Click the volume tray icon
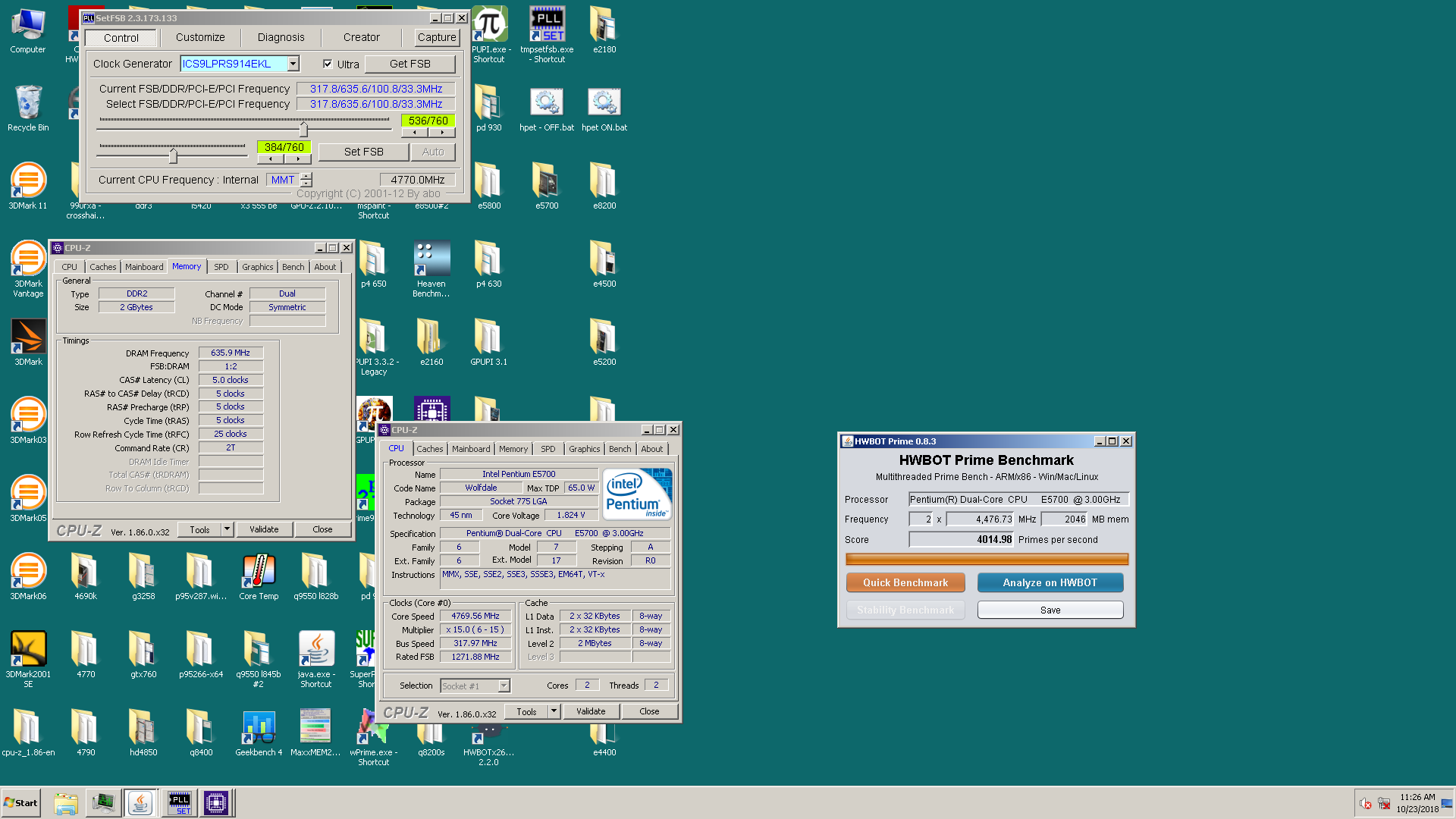 click(1365, 803)
